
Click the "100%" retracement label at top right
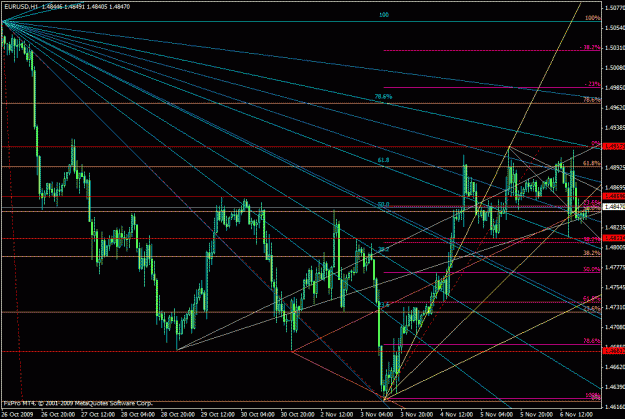(x=592, y=18)
